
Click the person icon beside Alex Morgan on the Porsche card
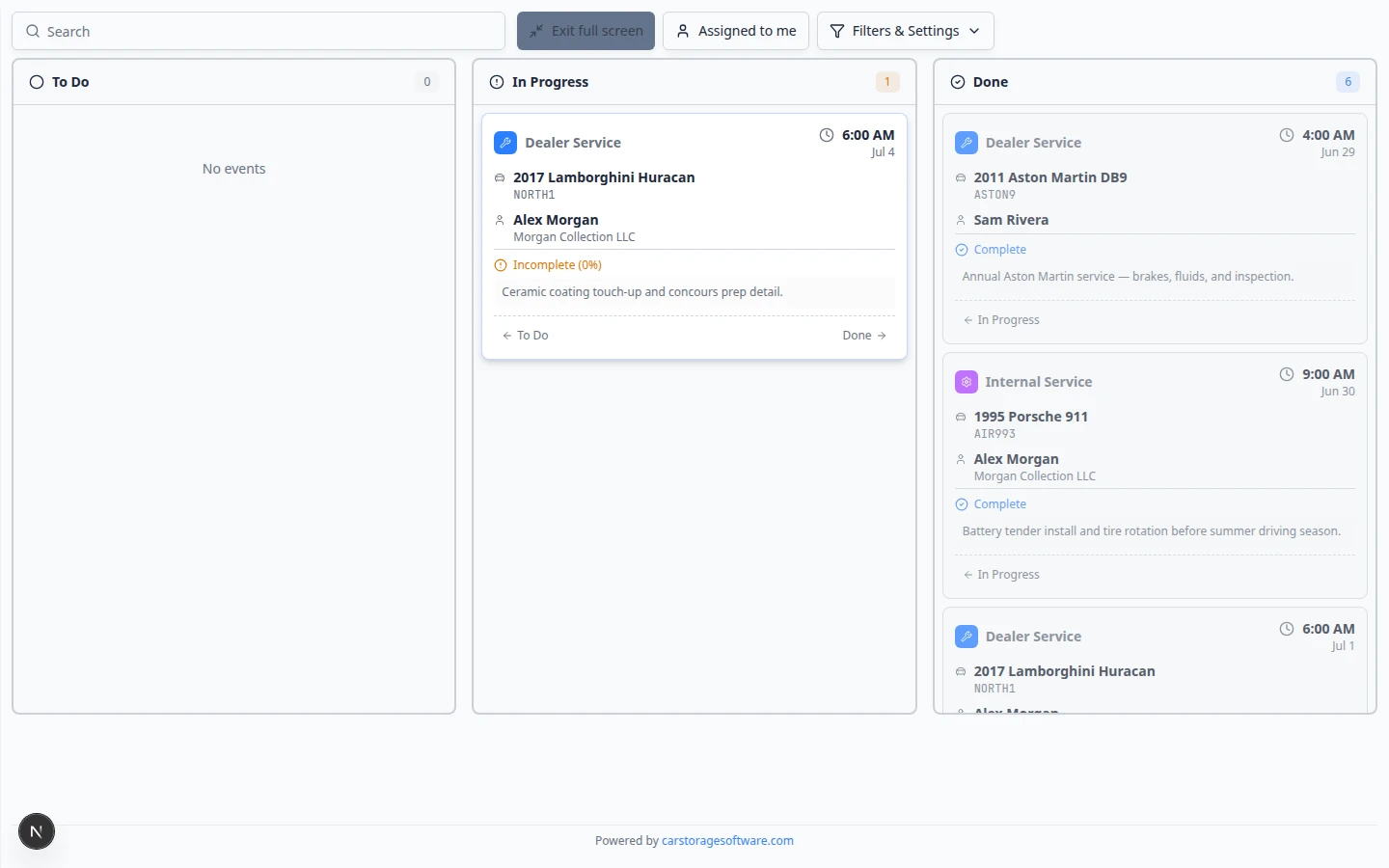961,459
